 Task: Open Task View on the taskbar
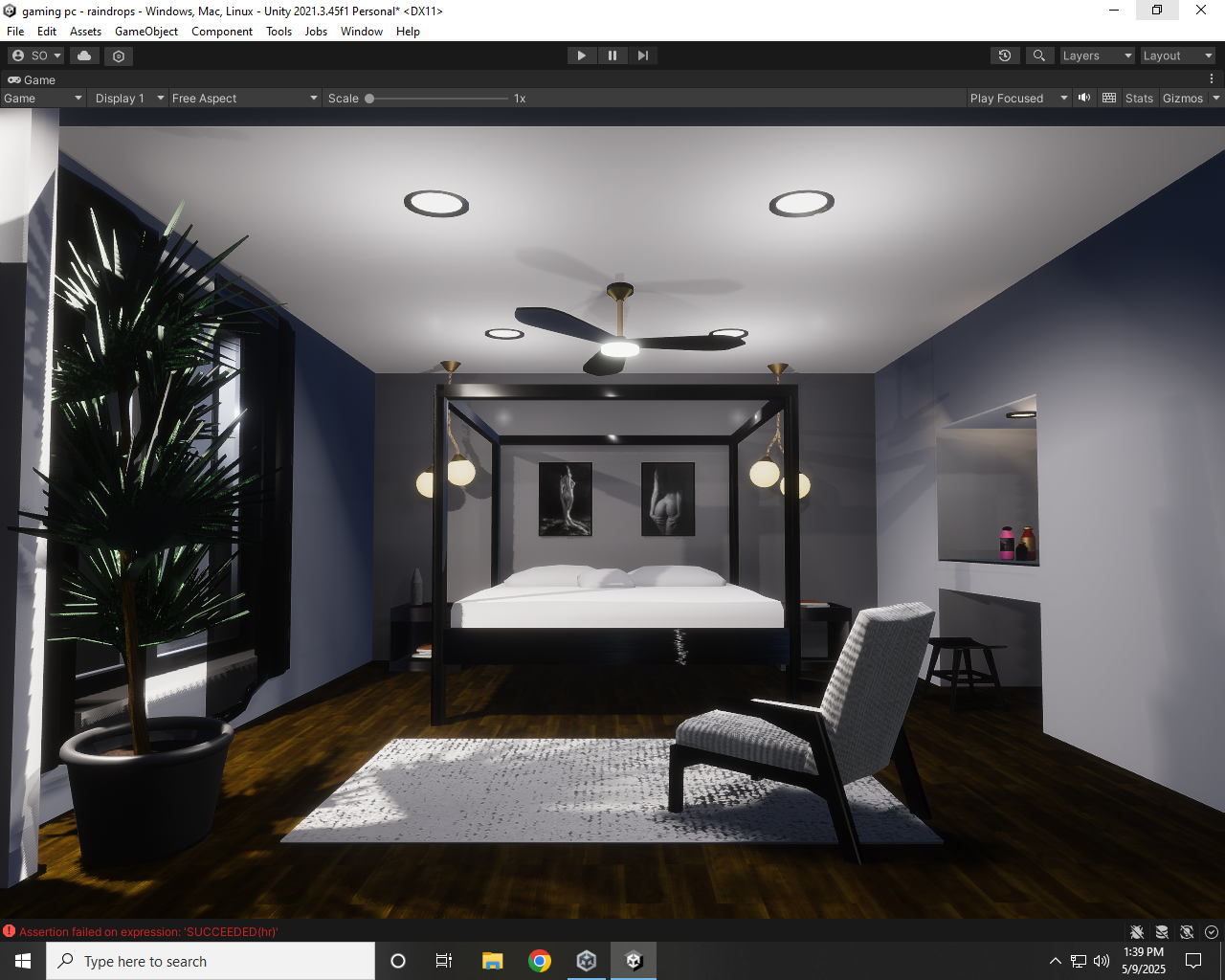[x=444, y=961]
